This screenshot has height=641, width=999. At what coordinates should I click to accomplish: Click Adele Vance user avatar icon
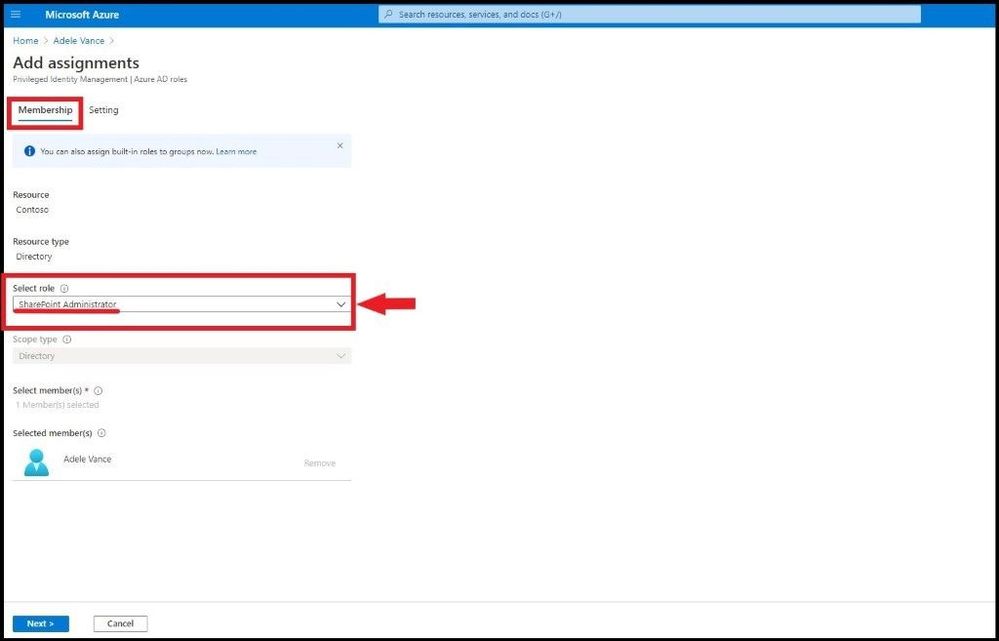click(36, 463)
